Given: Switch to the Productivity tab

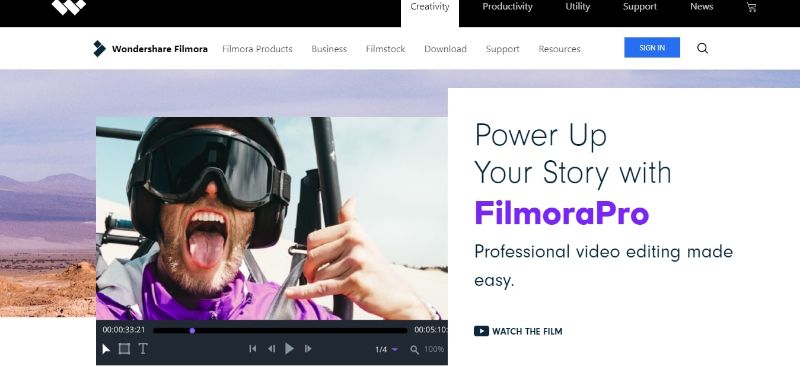Looking at the screenshot, I should (507, 7).
